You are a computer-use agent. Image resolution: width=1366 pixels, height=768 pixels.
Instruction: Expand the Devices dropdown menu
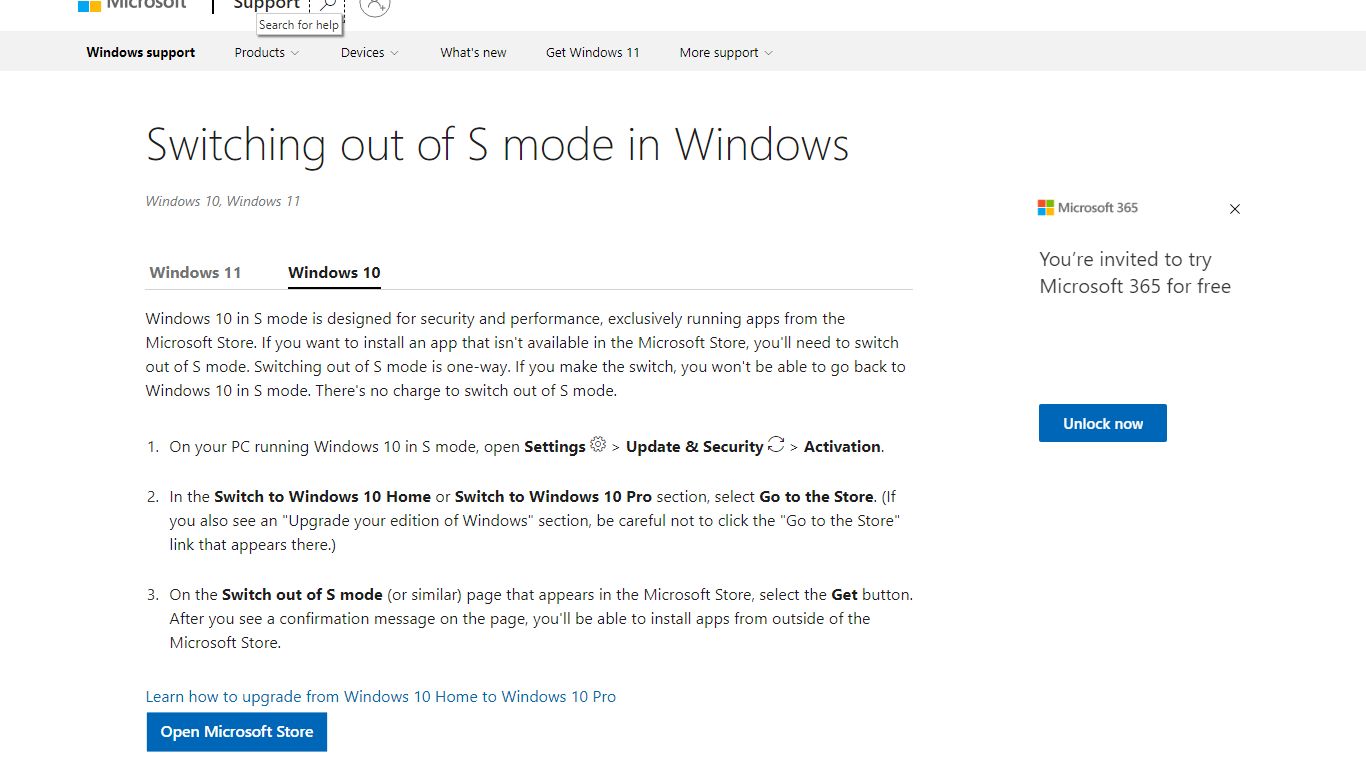pyautogui.click(x=370, y=53)
